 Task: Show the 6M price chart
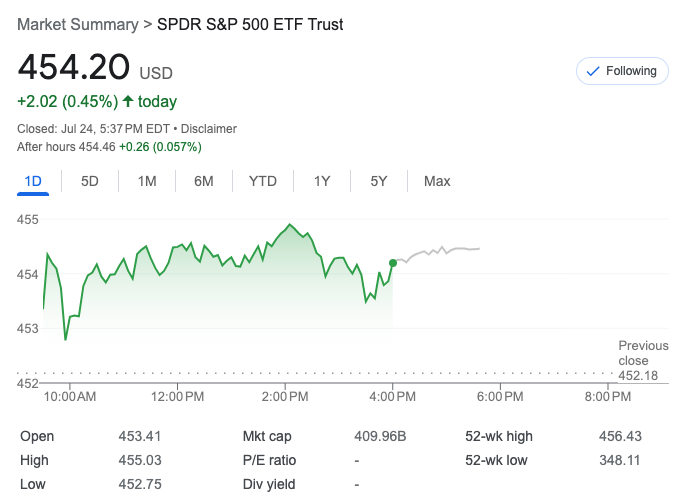pos(204,181)
